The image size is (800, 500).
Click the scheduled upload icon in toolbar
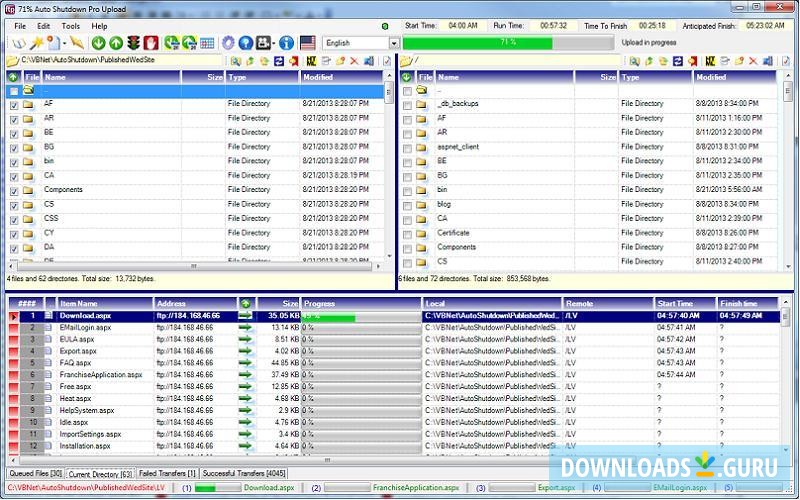click(189, 43)
